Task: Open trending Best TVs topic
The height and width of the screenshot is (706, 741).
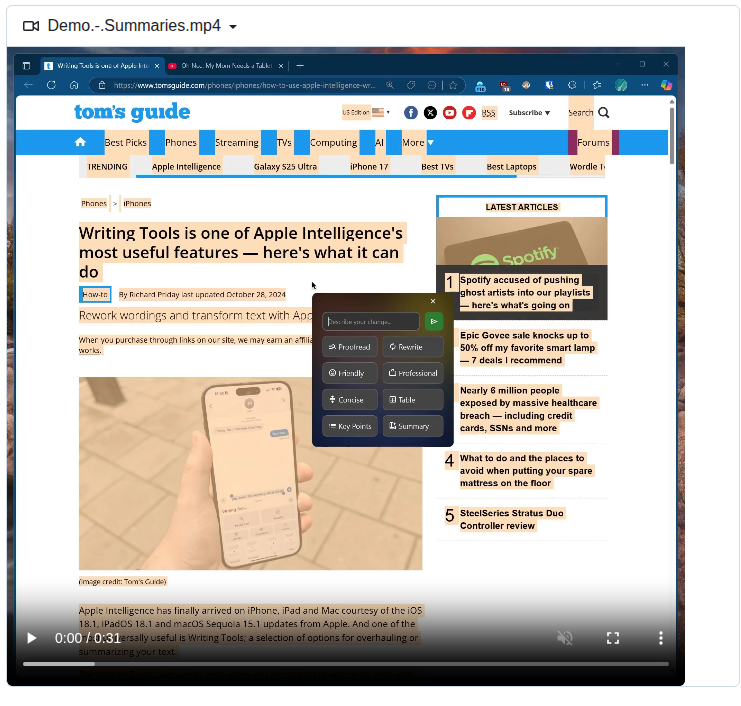Action: pos(437,167)
